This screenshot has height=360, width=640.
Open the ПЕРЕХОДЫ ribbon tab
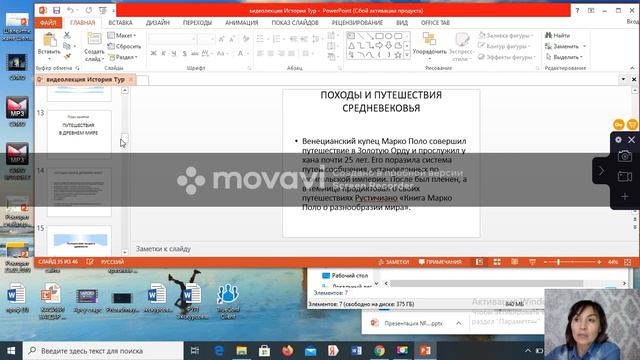197,23
